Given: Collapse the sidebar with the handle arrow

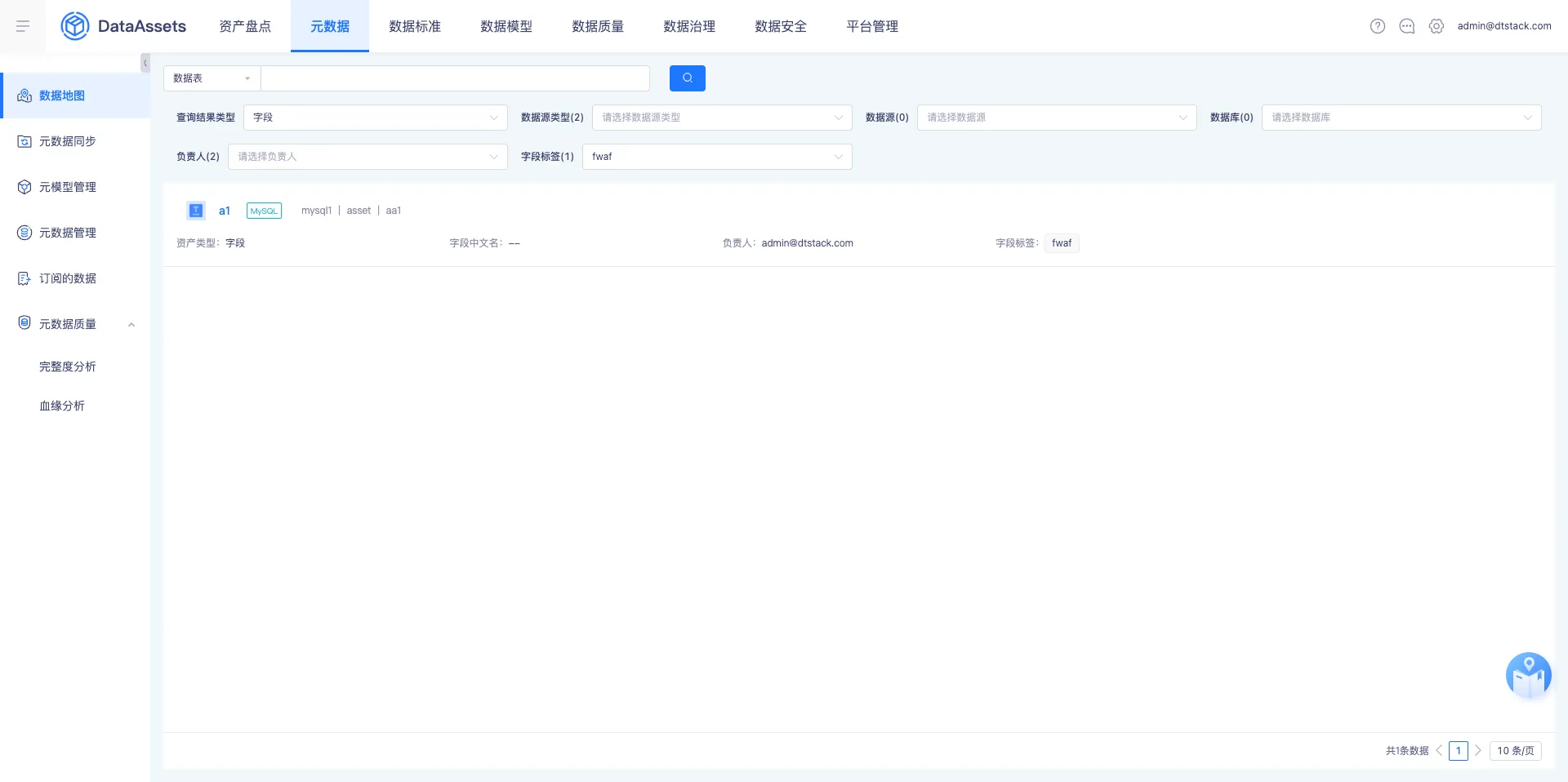Looking at the screenshot, I should [x=145, y=63].
